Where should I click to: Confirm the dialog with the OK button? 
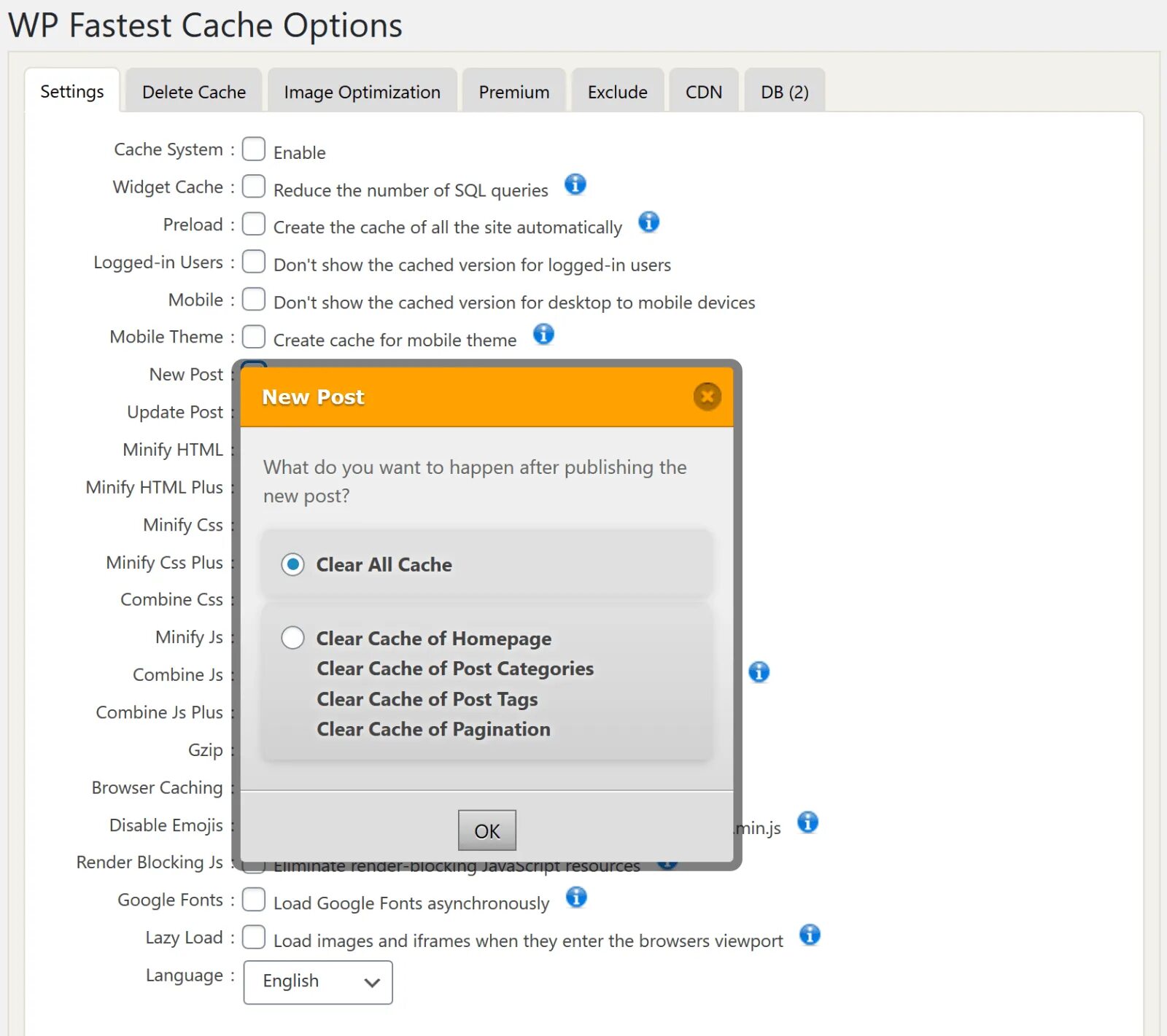[487, 830]
